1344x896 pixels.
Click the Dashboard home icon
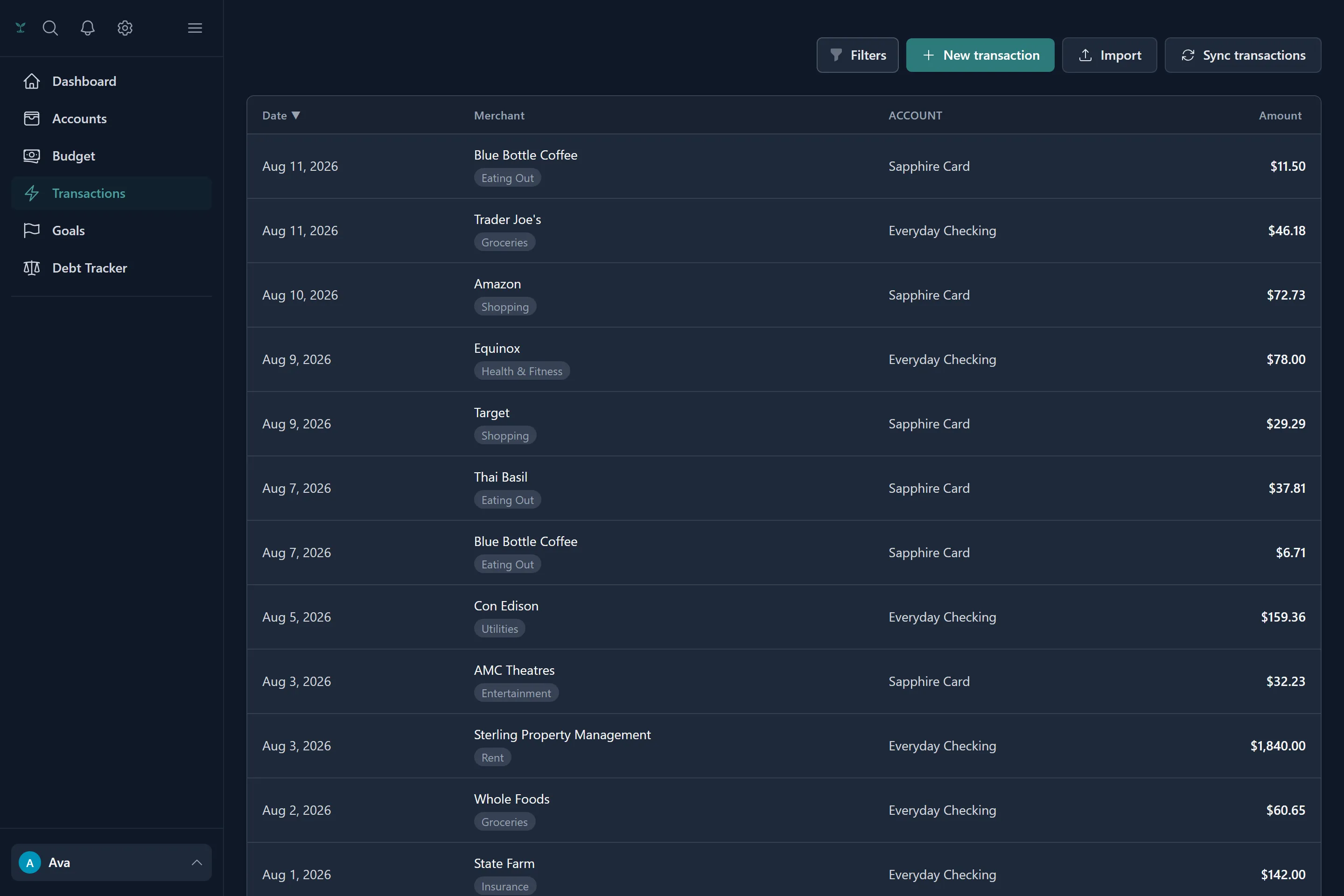pos(31,81)
